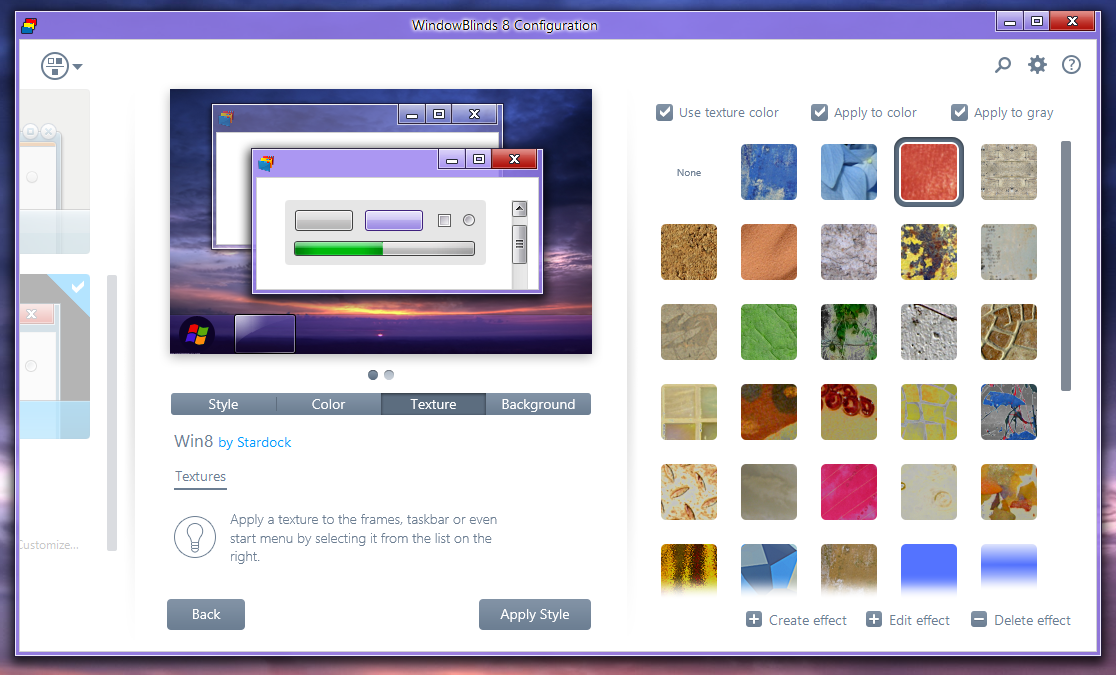Switch to the Style tab

(x=223, y=404)
